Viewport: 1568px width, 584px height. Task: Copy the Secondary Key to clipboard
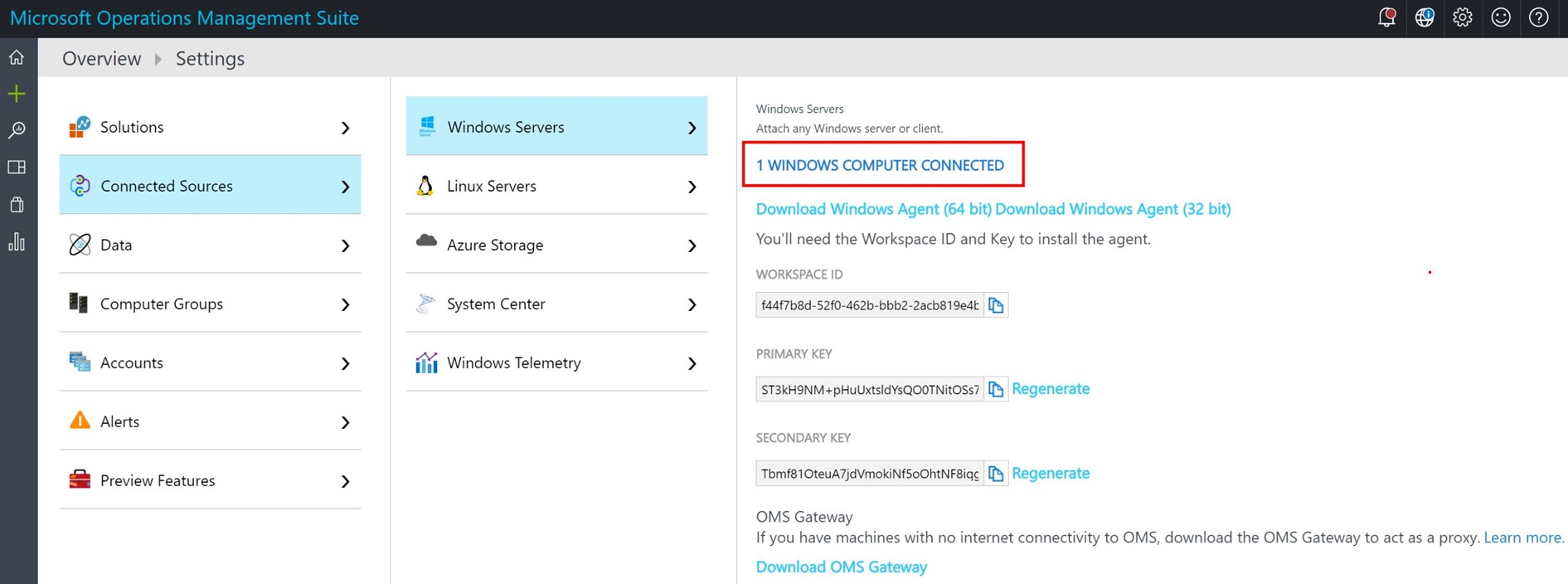click(x=996, y=474)
